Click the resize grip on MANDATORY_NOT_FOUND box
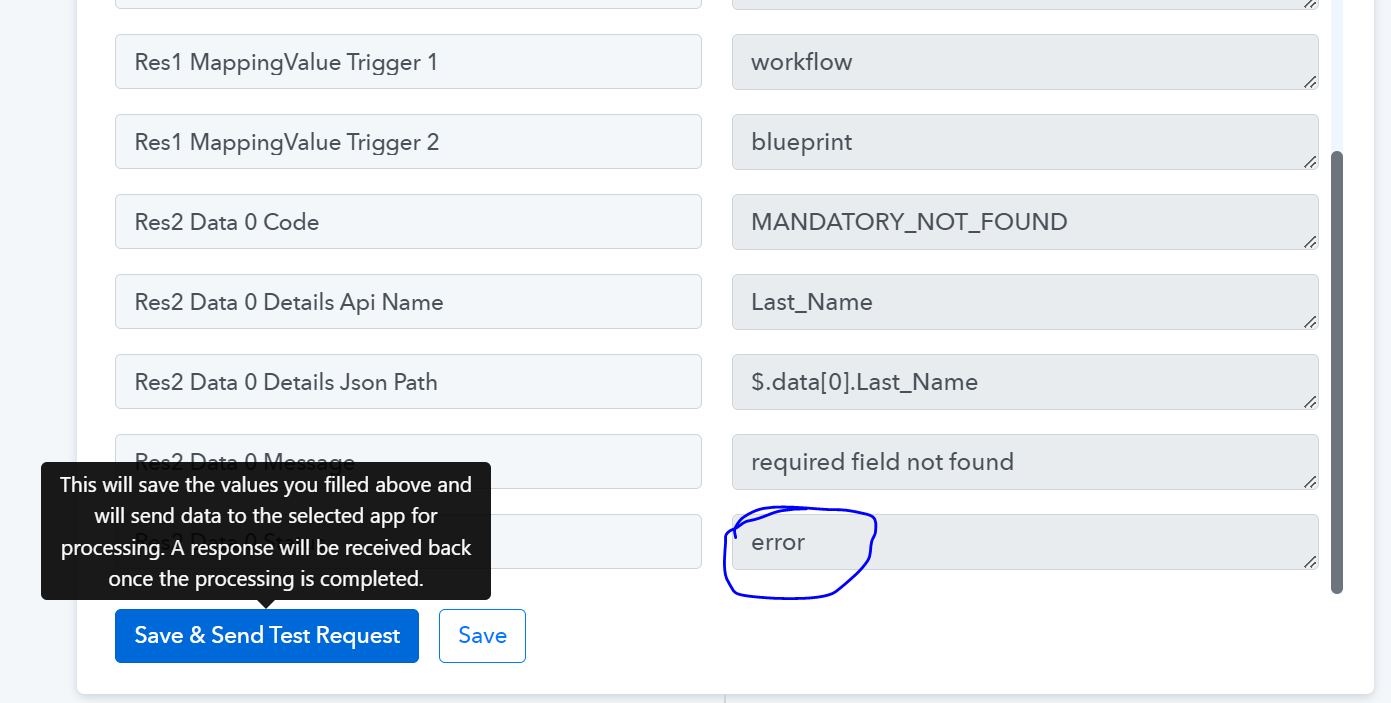1391x703 pixels. point(1310,241)
